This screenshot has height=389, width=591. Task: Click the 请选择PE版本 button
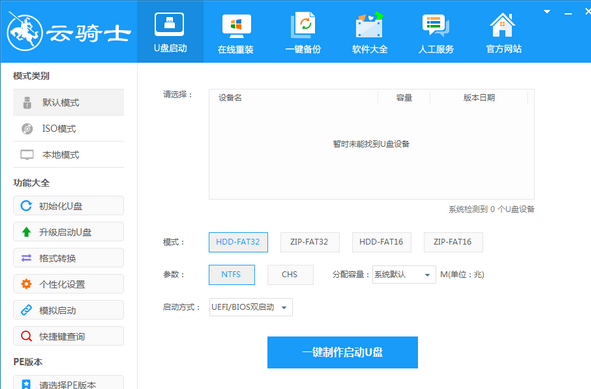point(69,382)
